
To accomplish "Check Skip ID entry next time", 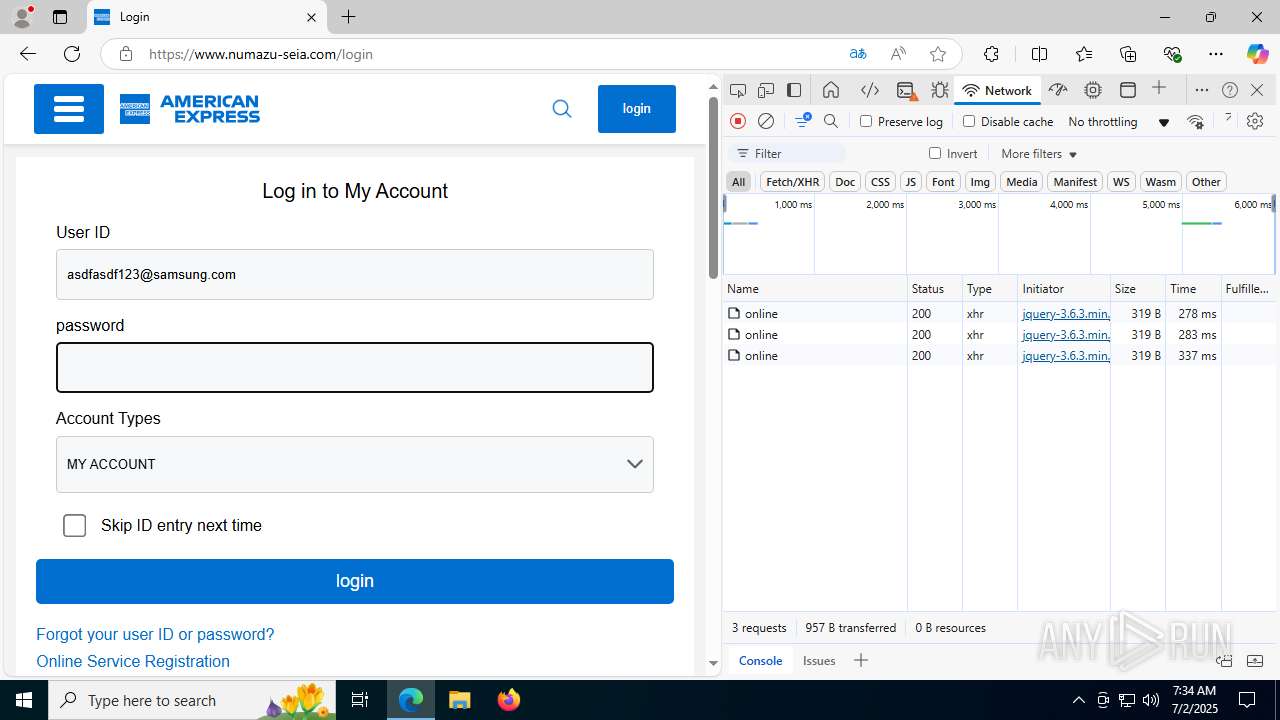I will [x=74, y=526].
